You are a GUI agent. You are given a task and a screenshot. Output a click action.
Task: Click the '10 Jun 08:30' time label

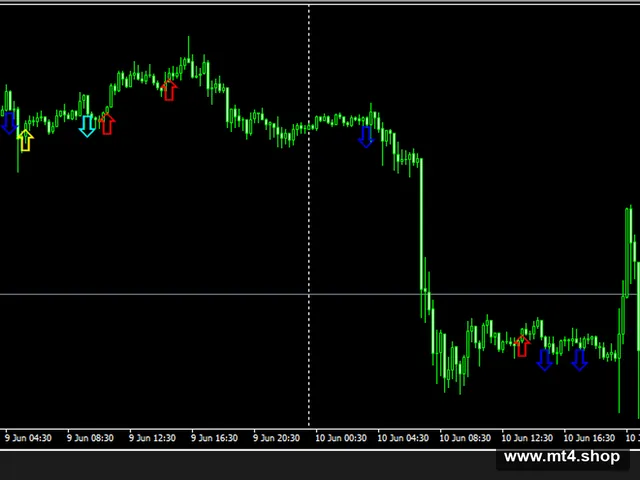coord(465,438)
